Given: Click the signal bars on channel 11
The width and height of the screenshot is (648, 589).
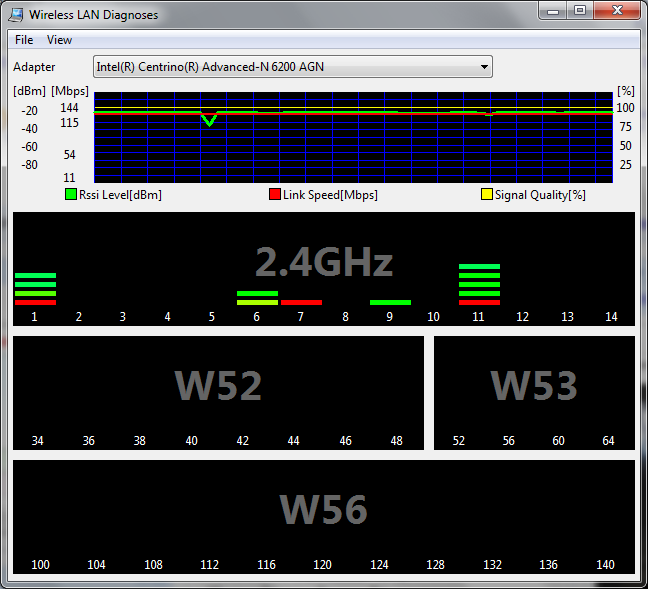Looking at the screenshot, I should tap(479, 284).
